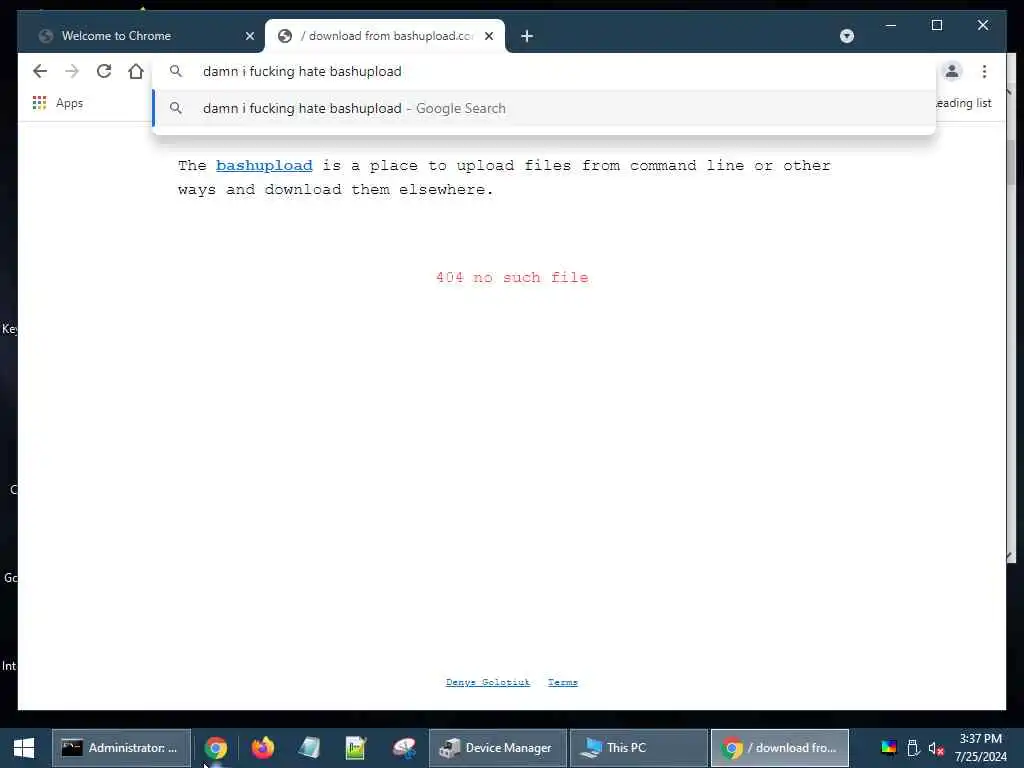1024x768 pixels.
Task: Open the Reading list bookmark button
Action: pos(964,103)
